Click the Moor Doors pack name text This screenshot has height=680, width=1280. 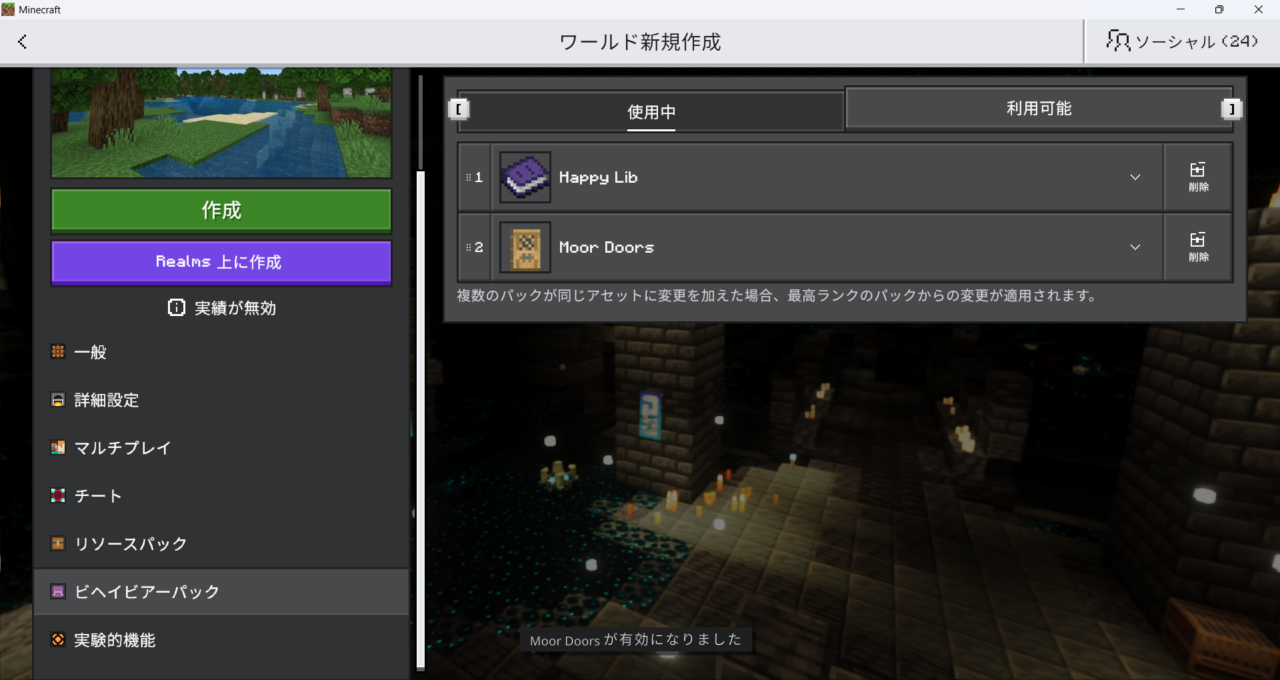click(606, 247)
